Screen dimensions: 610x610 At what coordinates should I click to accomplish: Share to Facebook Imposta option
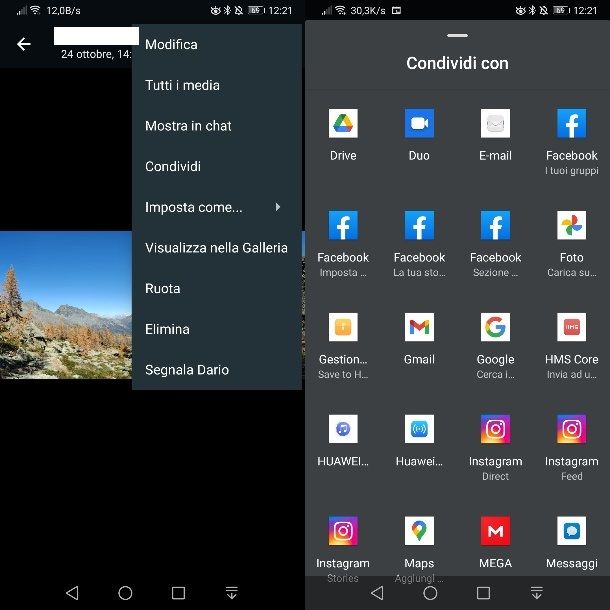click(x=343, y=225)
